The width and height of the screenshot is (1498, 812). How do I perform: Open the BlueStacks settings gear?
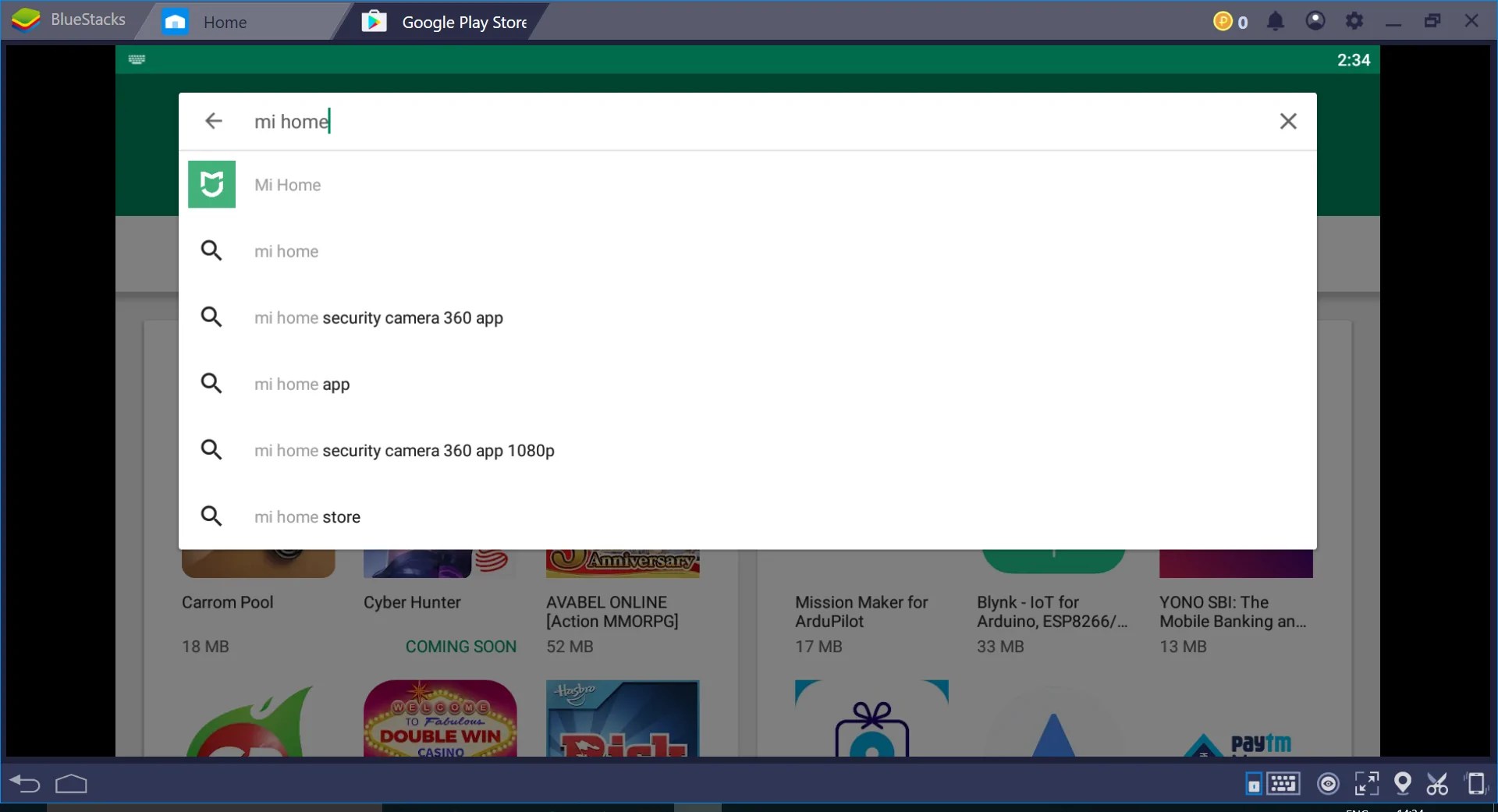tap(1355, 21)
